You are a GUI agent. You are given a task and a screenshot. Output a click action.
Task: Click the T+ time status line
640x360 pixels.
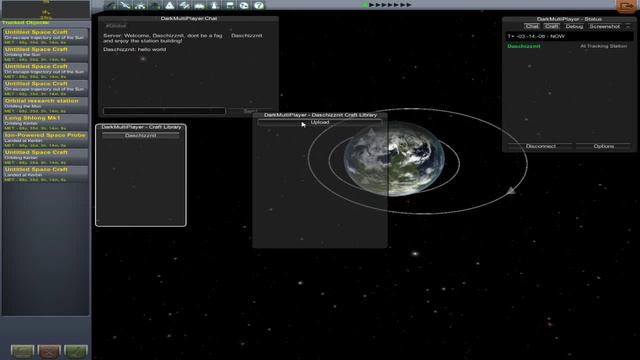click(569, 36)
